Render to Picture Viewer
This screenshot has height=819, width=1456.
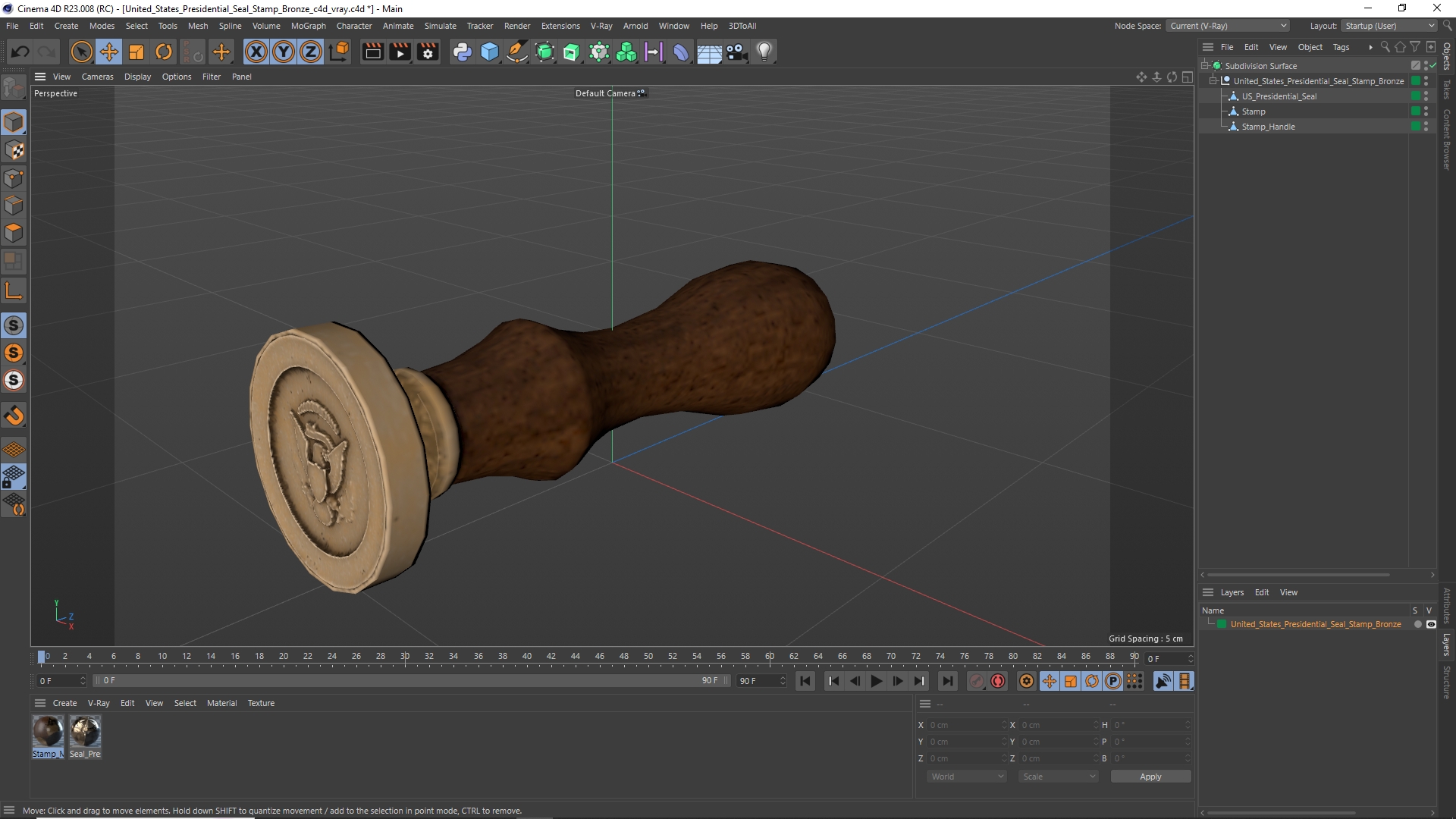(400, 52)
